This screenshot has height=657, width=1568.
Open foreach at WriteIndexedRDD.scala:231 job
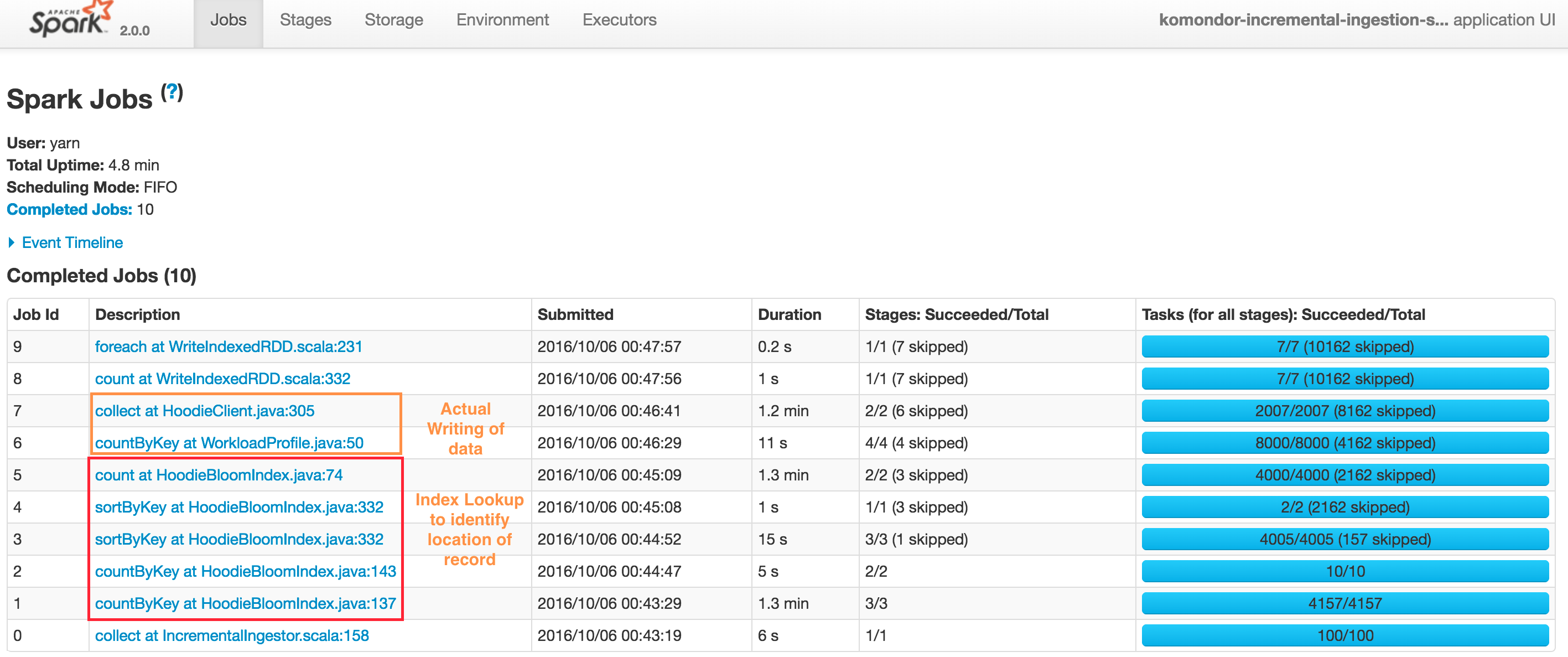point(229,347)
